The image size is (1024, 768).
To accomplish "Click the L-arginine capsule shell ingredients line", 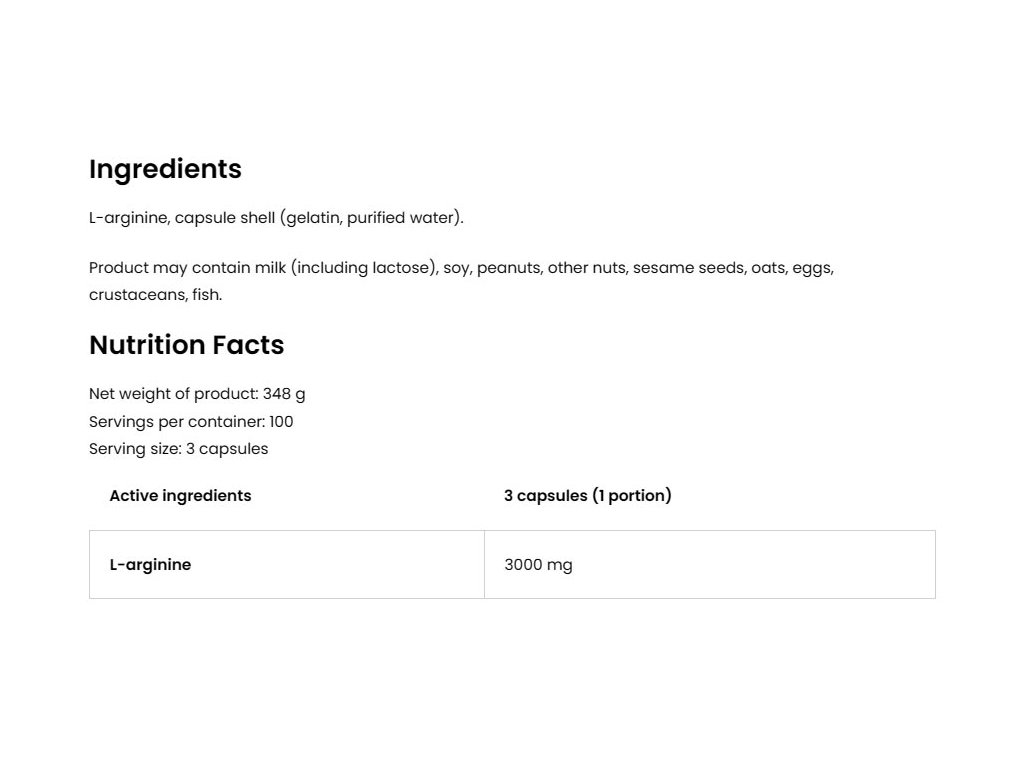I will tap(276, 218).
